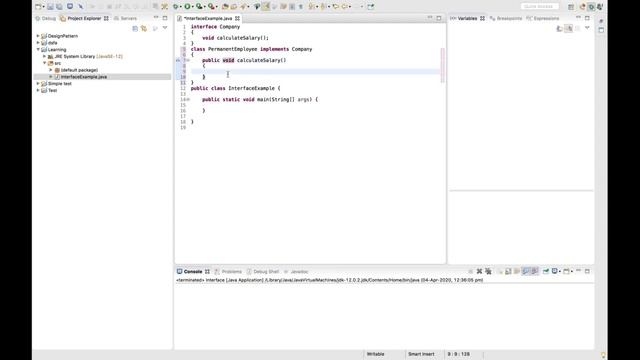Click the cursor position status entry
Image resolution: width=640 pixels, height=360 pixels.
pyautogui.click(x=459, y=354)
